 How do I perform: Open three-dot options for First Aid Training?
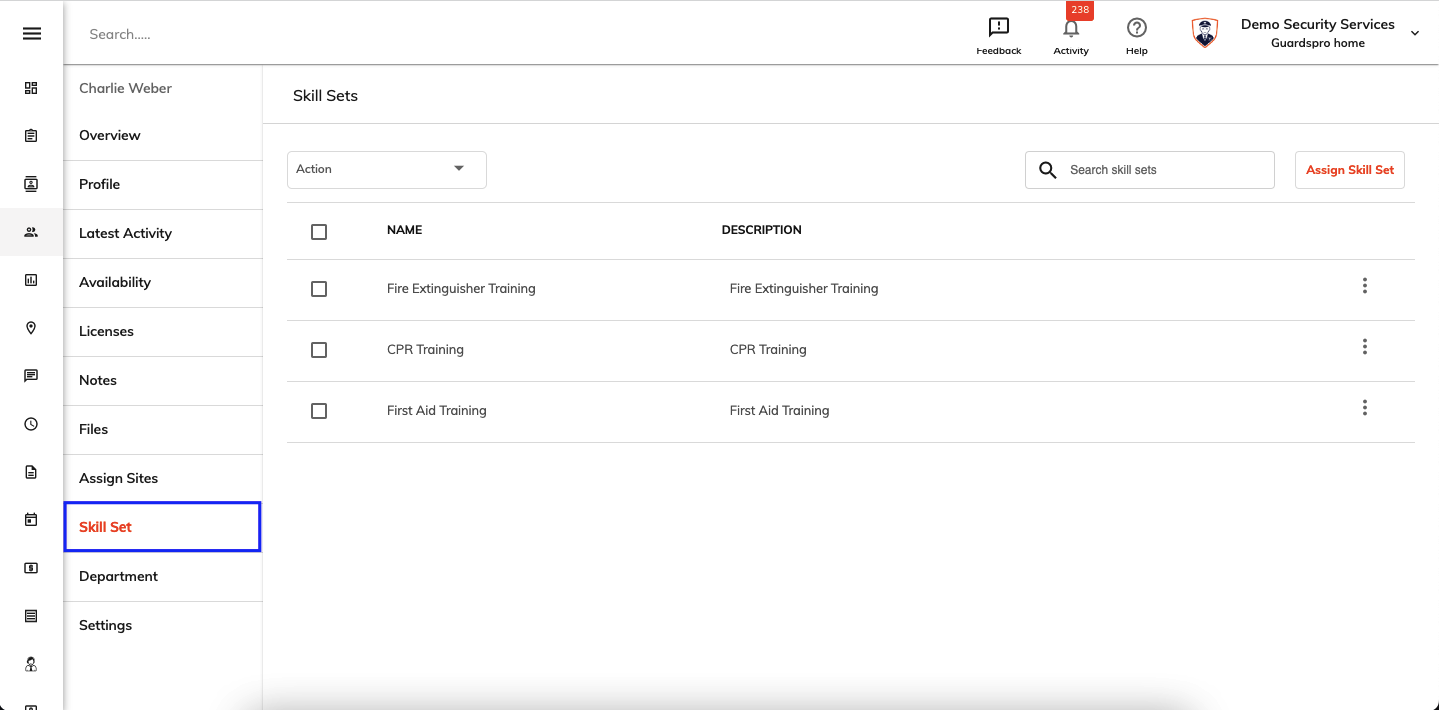tap(1364, 408)
